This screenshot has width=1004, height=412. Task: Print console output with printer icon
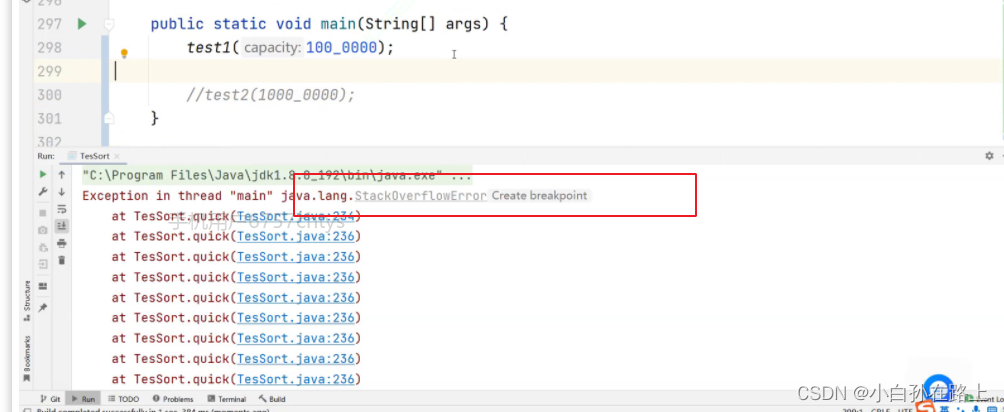(61, 243)
